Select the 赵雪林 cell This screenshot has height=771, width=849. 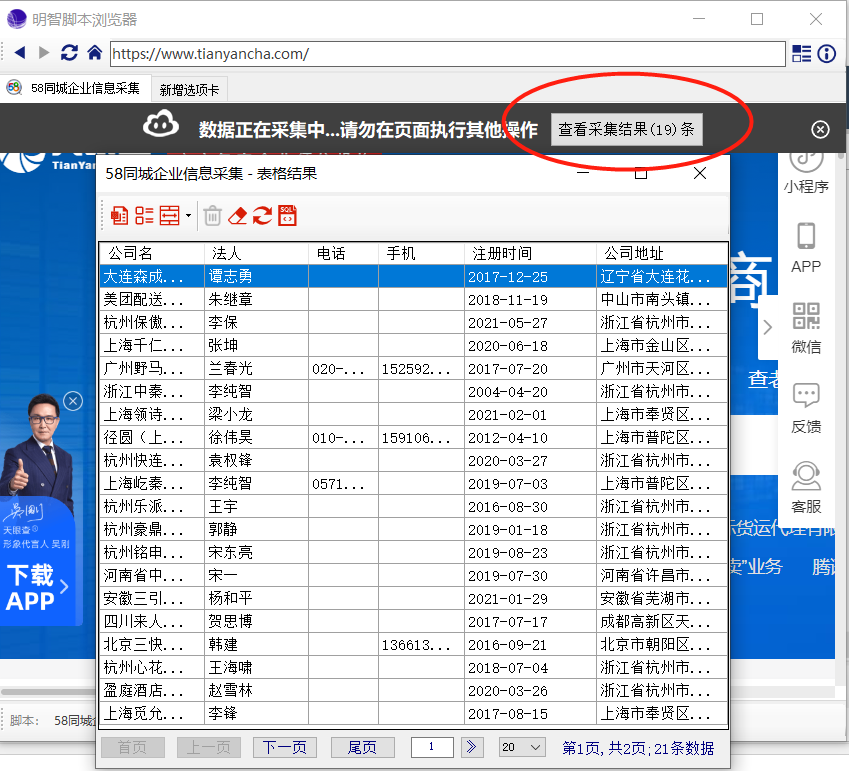(256, 690)
